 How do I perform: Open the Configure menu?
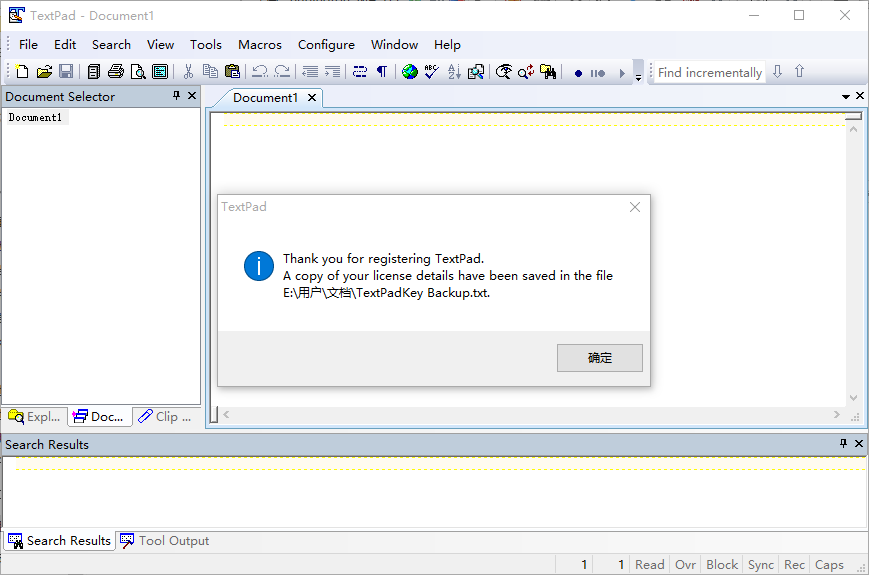coord(326,44)
